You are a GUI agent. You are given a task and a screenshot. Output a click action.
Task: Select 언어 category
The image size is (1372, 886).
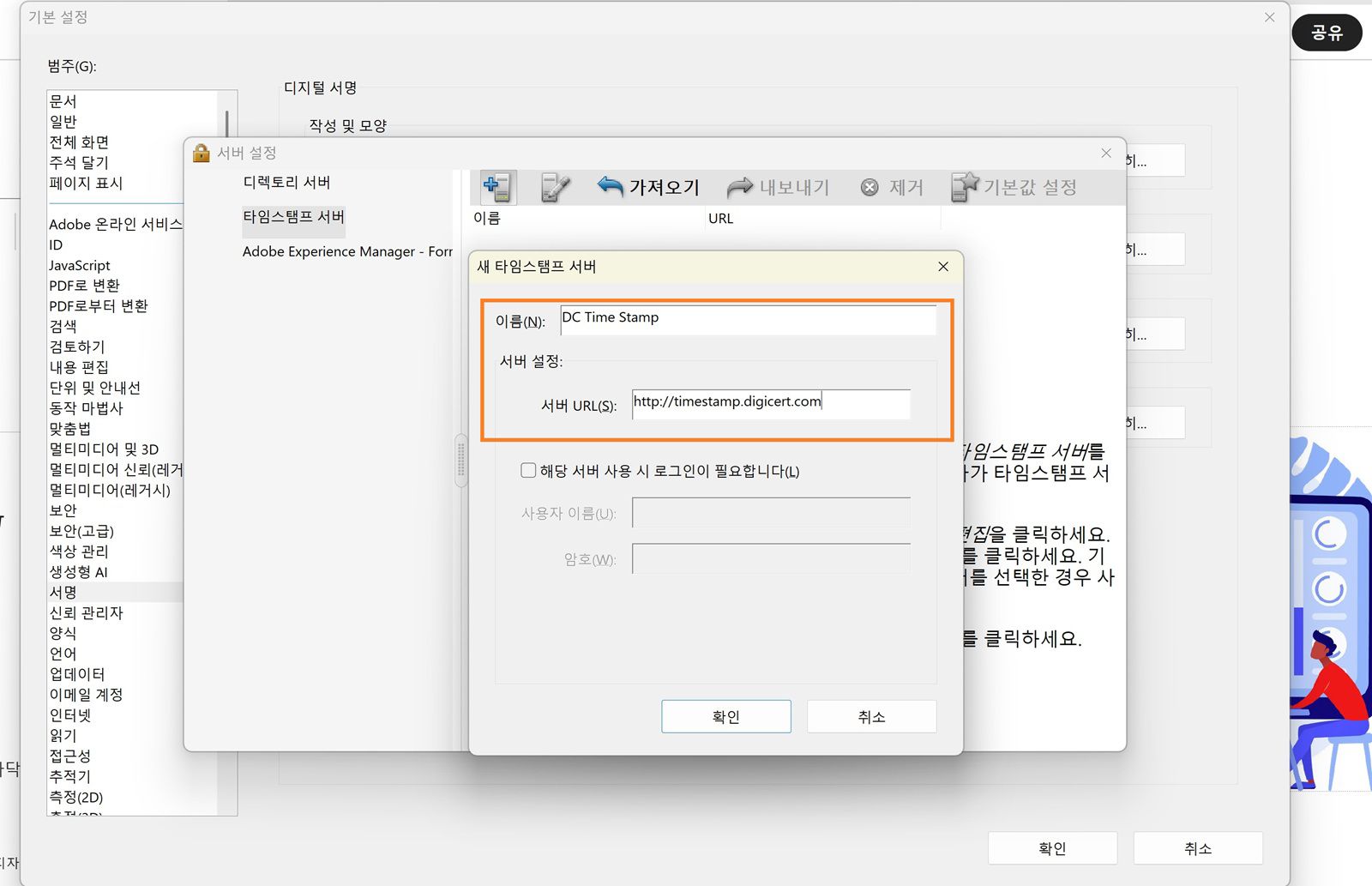pyautogui.click(x=63, y=654)
